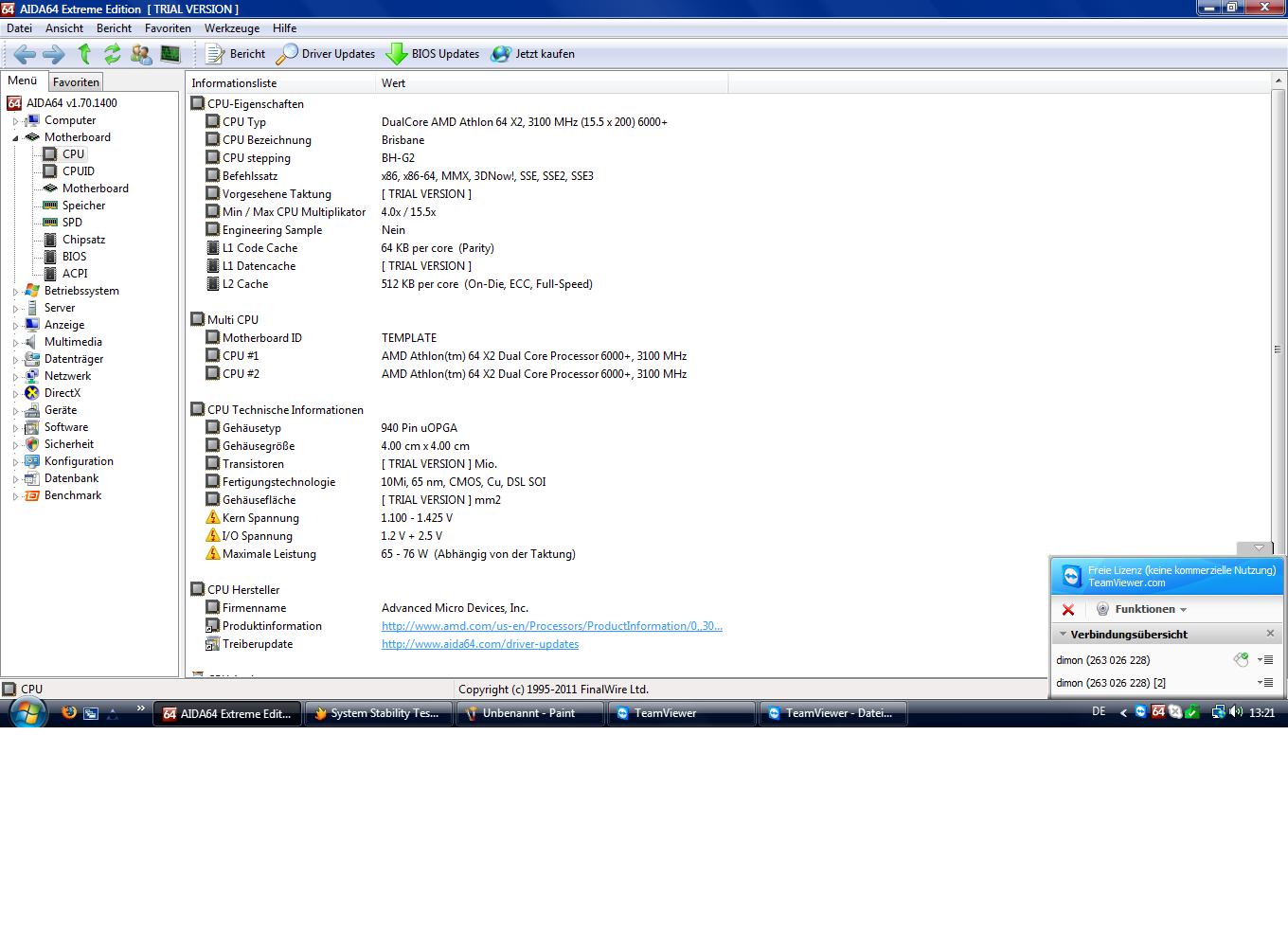Select the Kern Spannung warning row icon
Viewport: 1288px width, 950px height.
[x=213, y=518]
